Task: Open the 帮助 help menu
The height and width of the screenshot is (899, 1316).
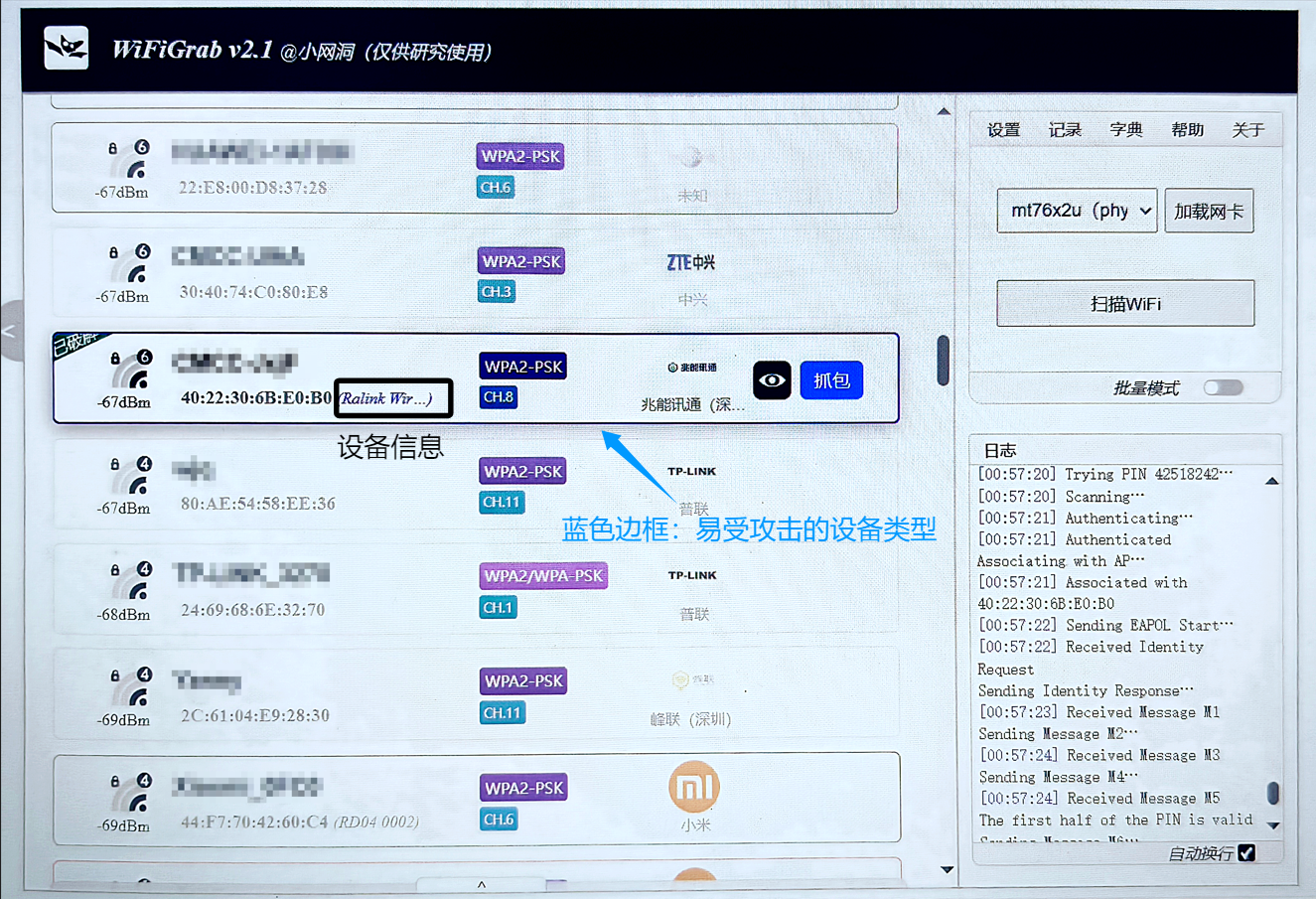Action: [x=1188, y=130]
